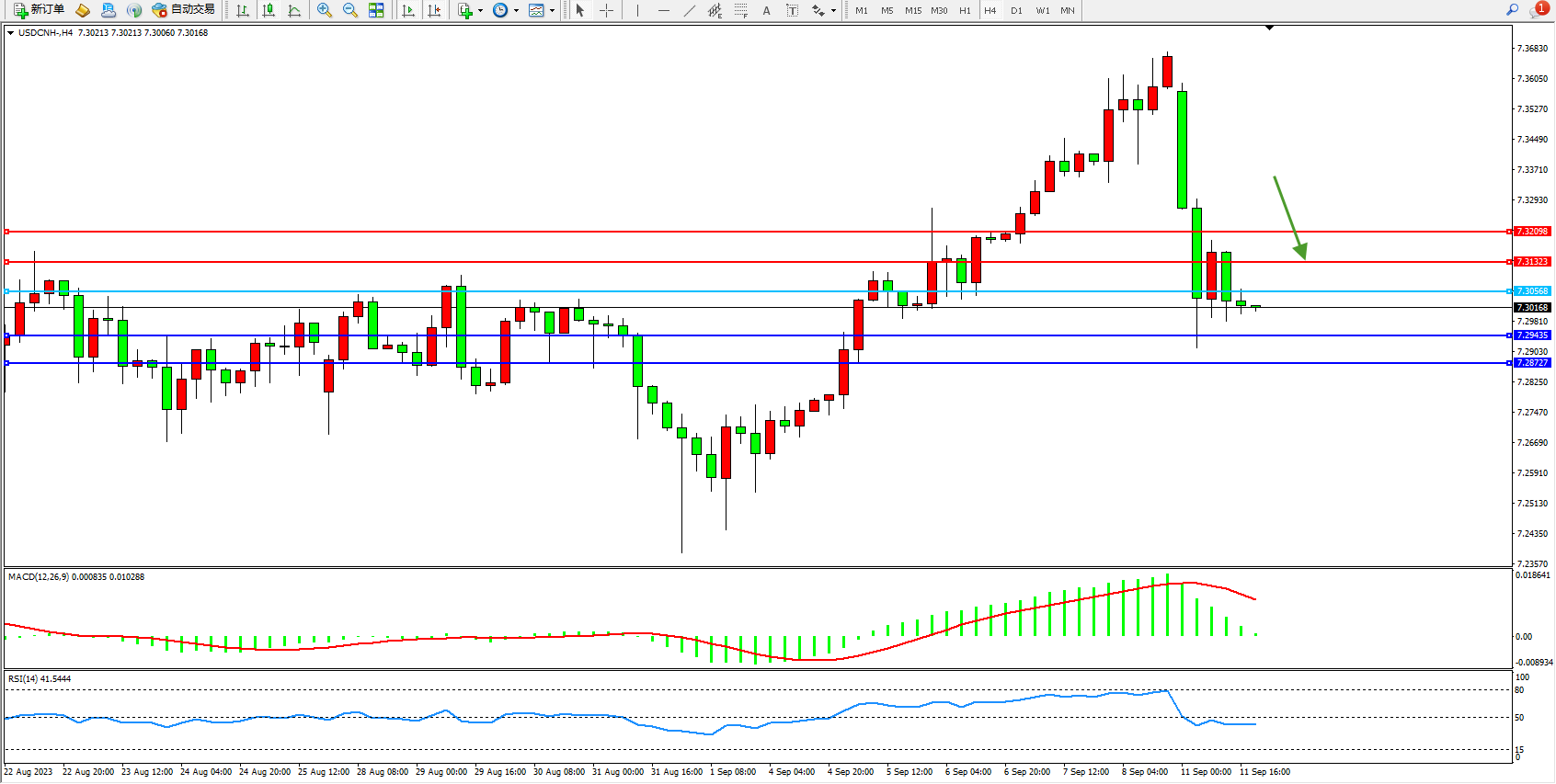Zoom out of the chart
Screen dimensions: 1556x784
[350, 10]
